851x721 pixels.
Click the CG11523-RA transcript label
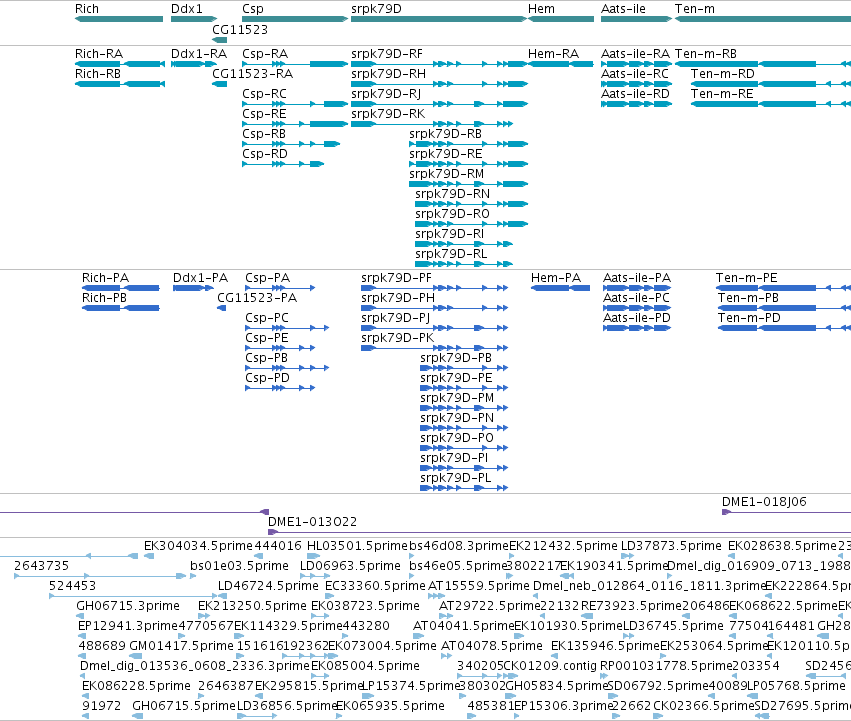[x=252, y=74]
